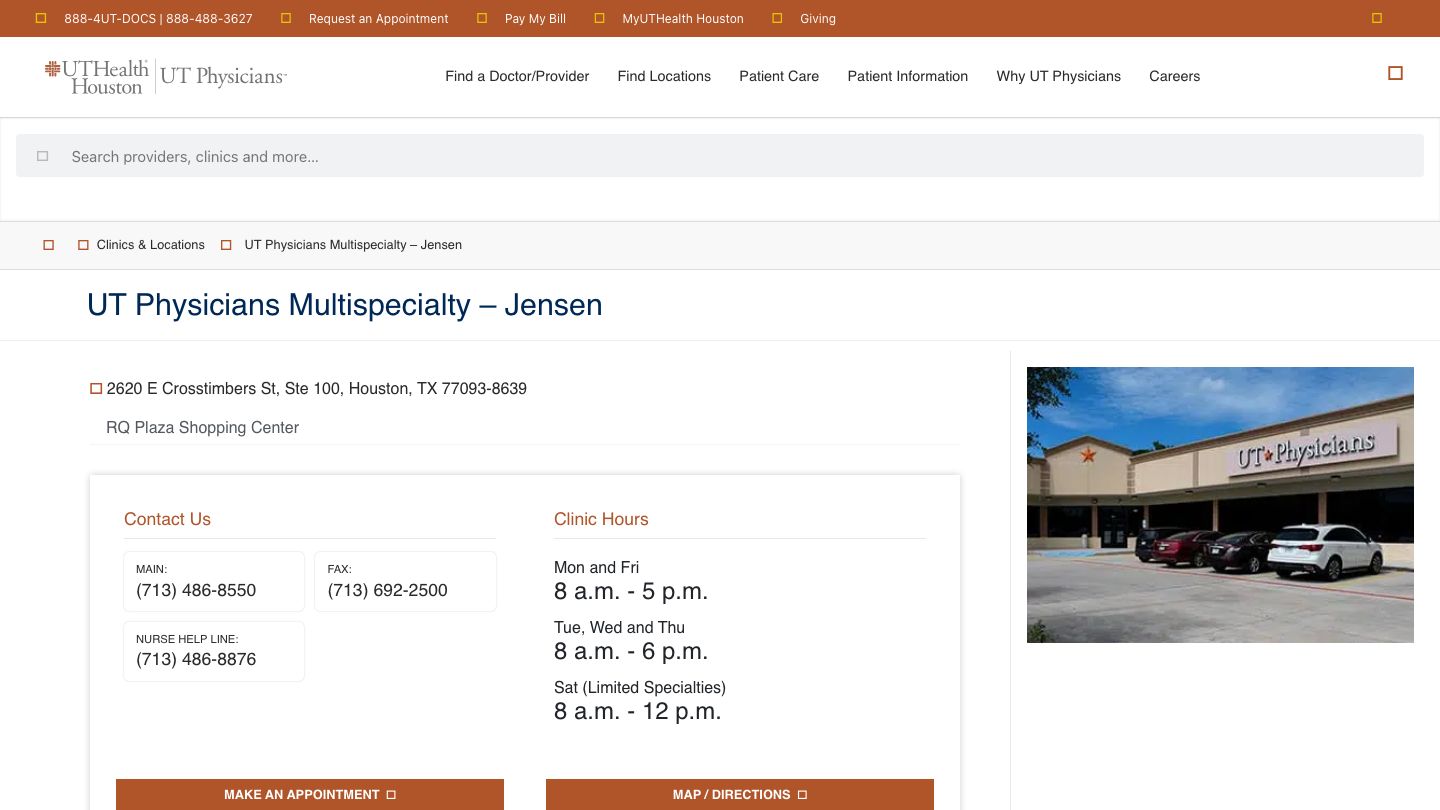Select the Giving heart icon in the top bar

point(777,17)
